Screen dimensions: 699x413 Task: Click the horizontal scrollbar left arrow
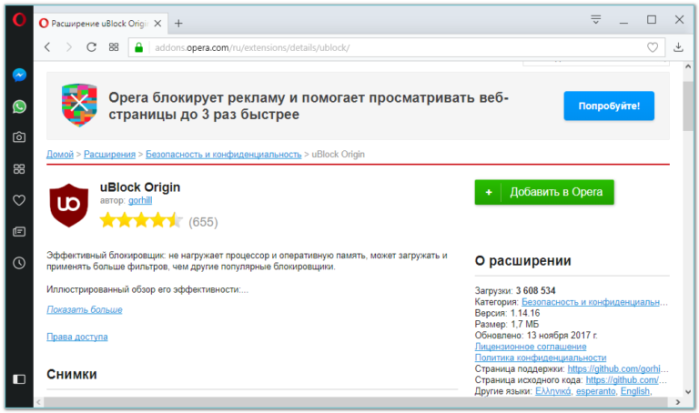coord(39,402)
